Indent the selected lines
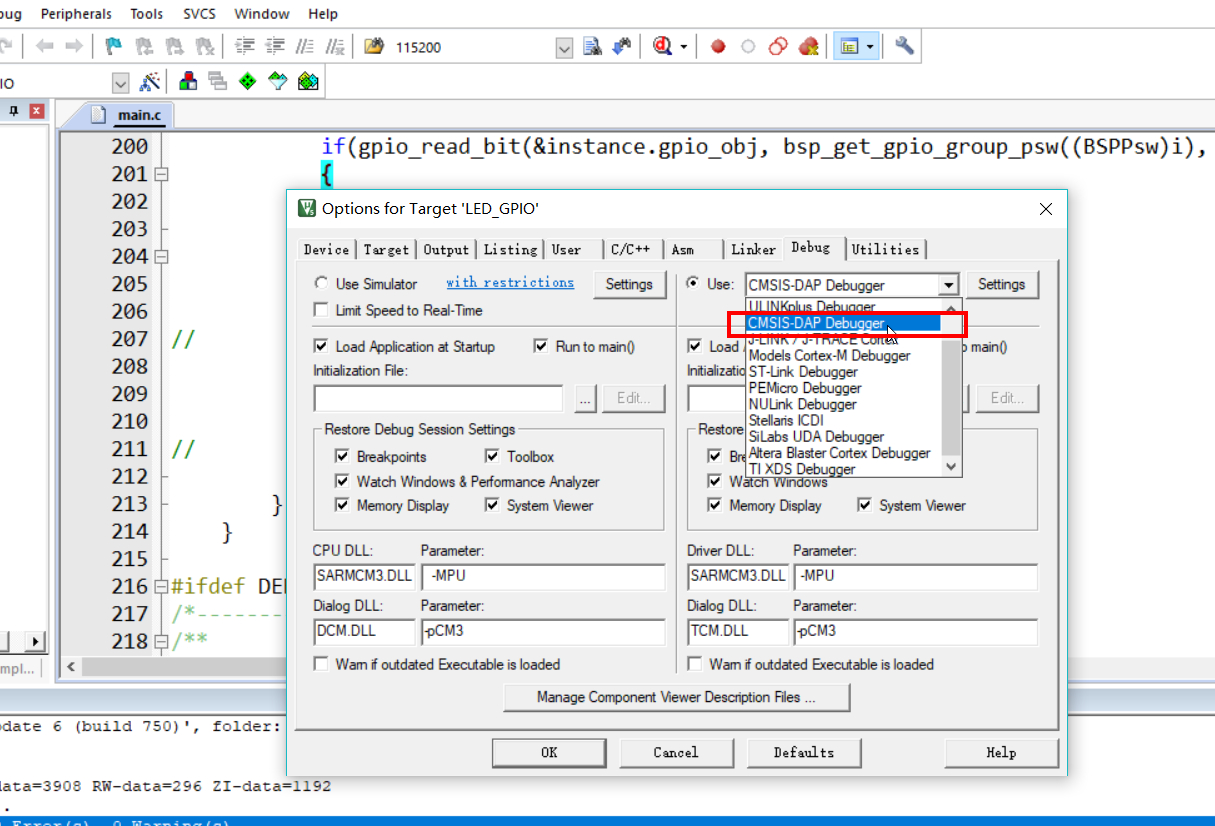Image resolution: width=1215 pixels, height=826 pixels. (245, 47)
